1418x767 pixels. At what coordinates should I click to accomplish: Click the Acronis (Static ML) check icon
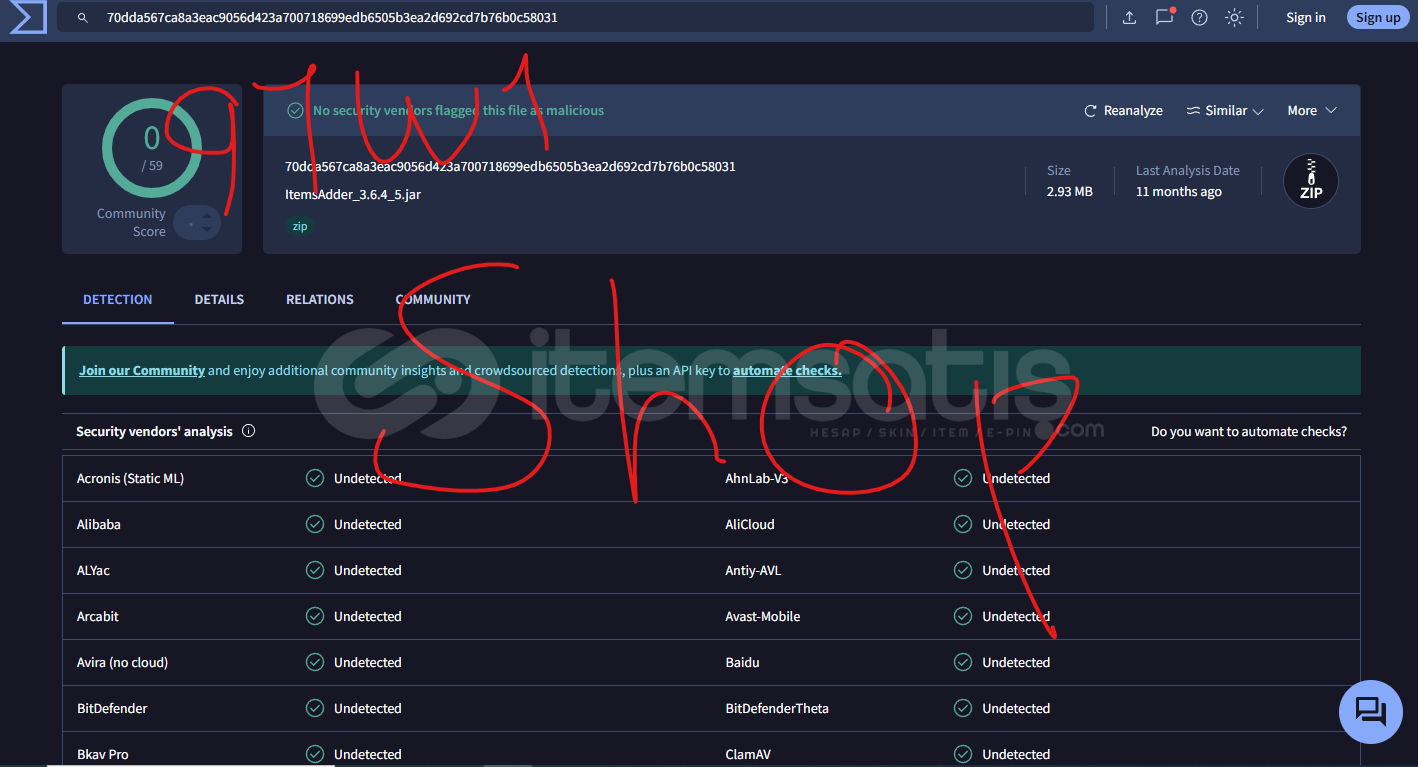pyautogui.click(x=315, y=478)
